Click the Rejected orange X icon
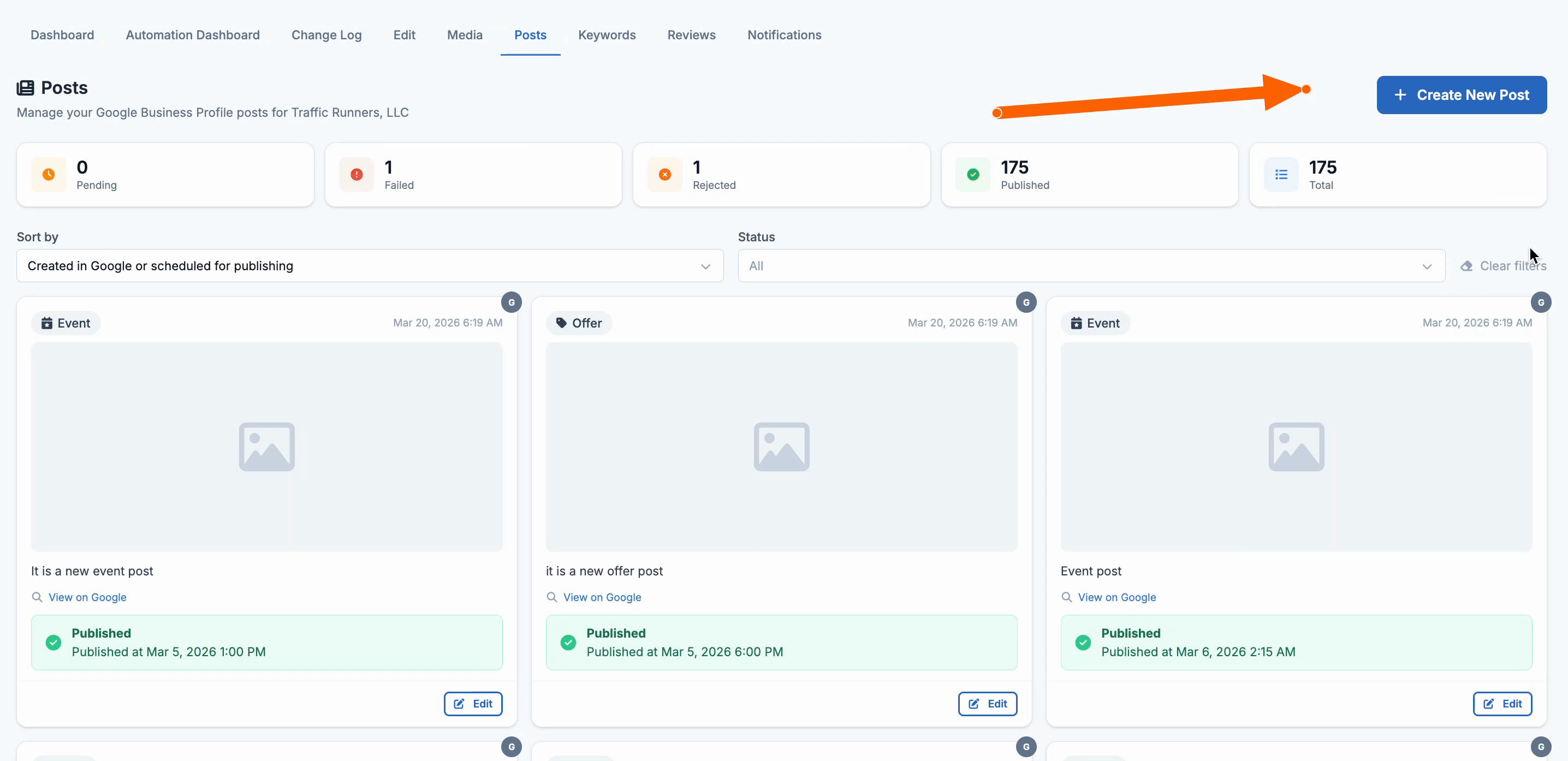This screenshot has height=761, width=1568. (x=664, y=175)
